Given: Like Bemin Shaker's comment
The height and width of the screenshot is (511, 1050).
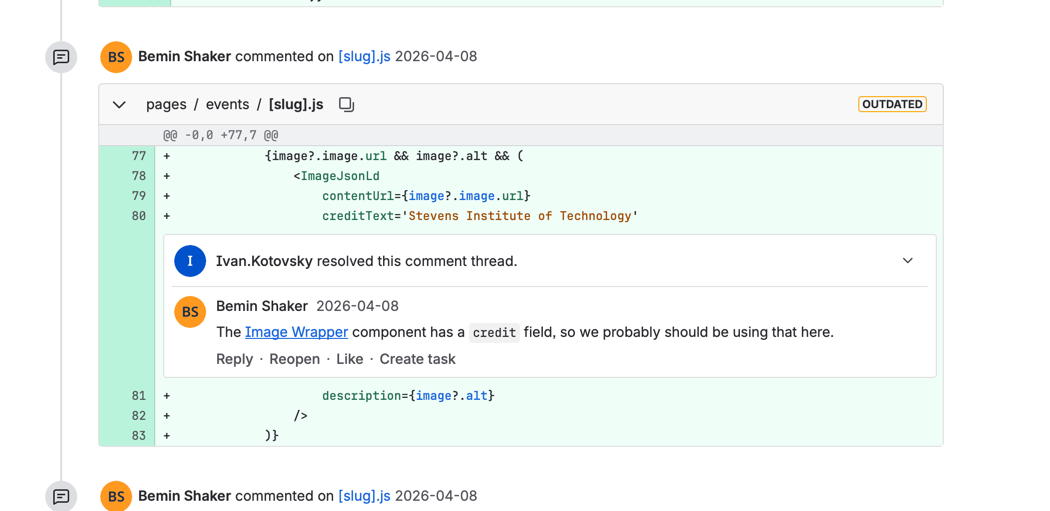Looking at the screenshot, I should pyautogui.click(x=349, y=359).
